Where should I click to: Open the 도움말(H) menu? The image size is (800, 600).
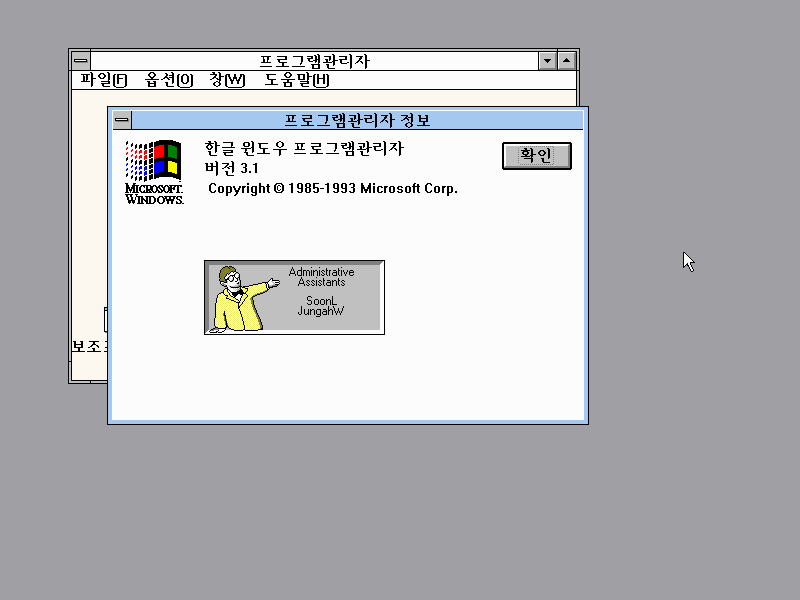(x=296, y=80)
